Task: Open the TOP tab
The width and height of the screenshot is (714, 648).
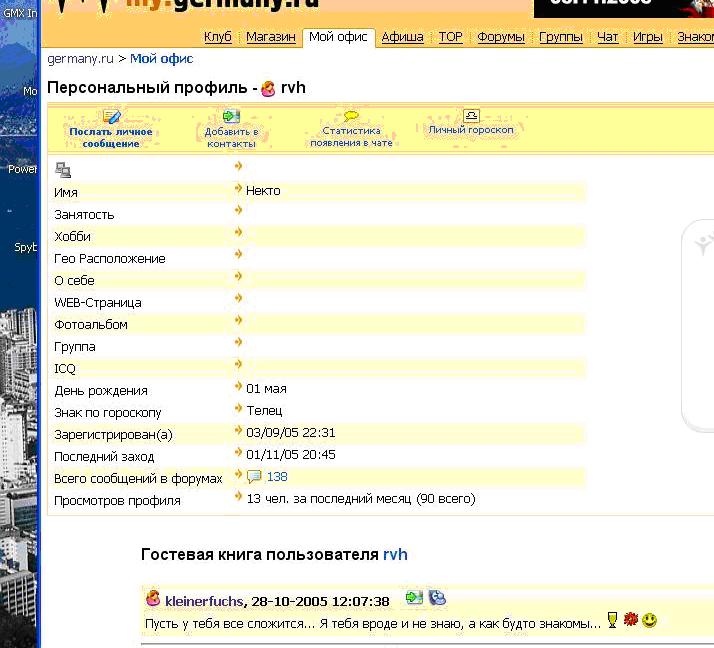Action: tap(450, 36)
